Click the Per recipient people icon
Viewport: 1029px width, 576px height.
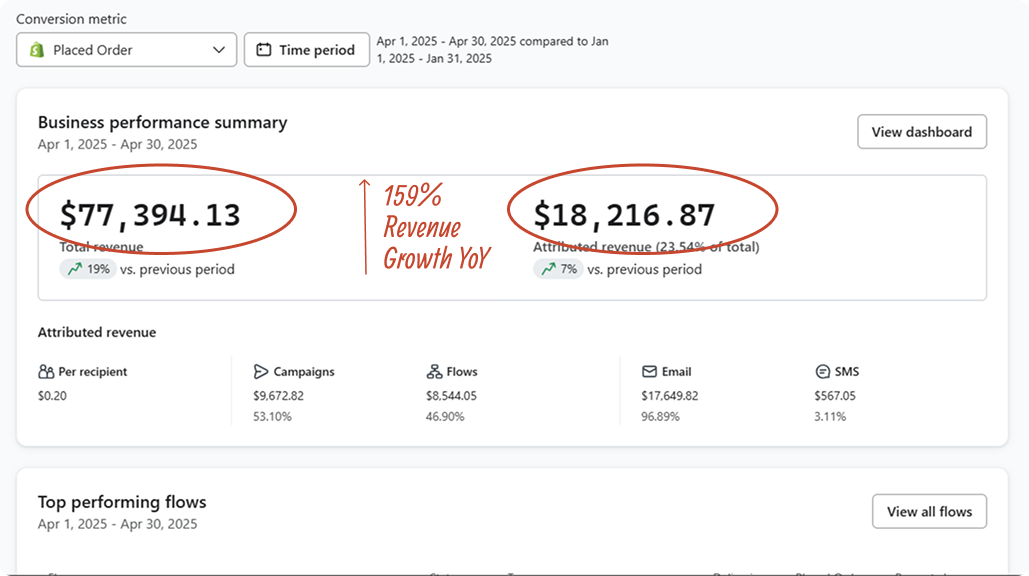click(x=46, y=372)
